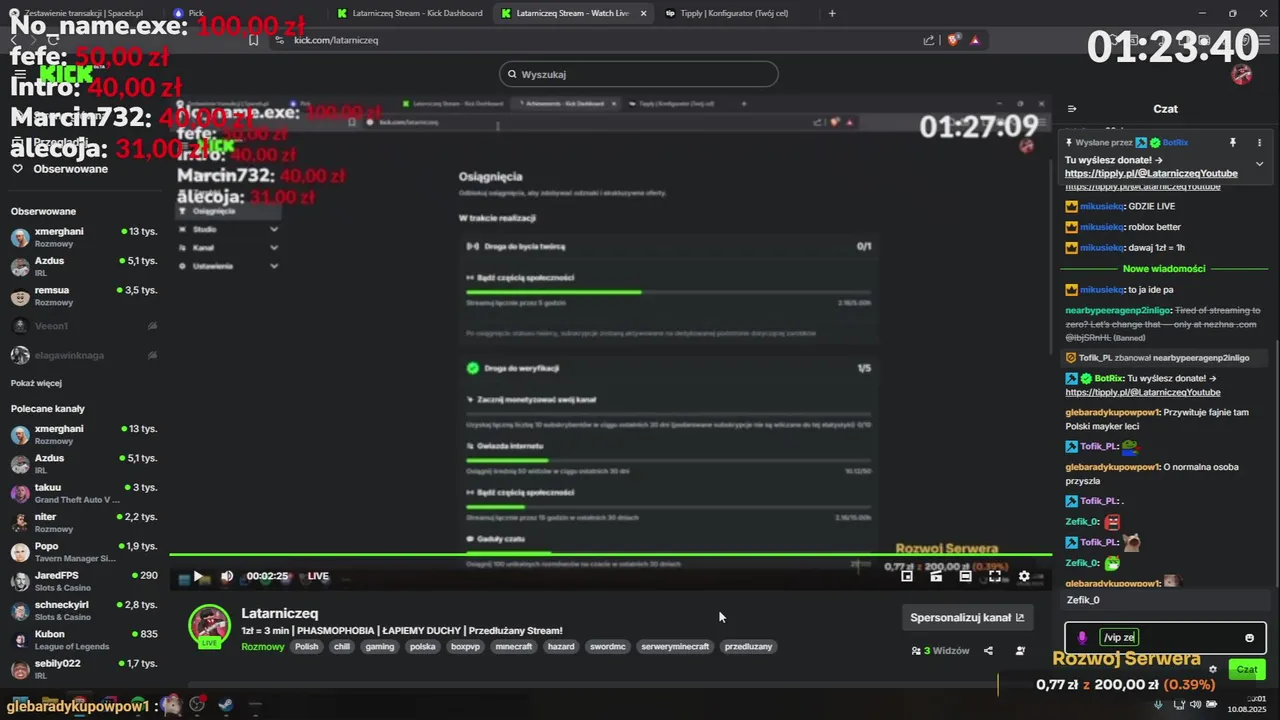This screenshot has width=1280, height=720.
Task: Open emoji picker in chat input
Action: (x=1249, y=638)
